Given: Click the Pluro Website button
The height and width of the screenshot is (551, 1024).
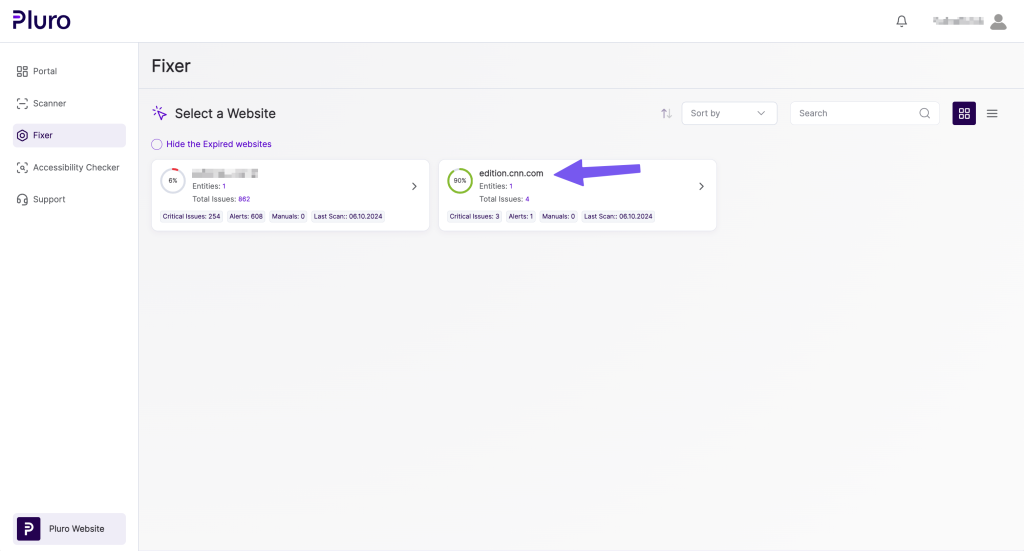Looking at the screenshot, I should (69, 529).
